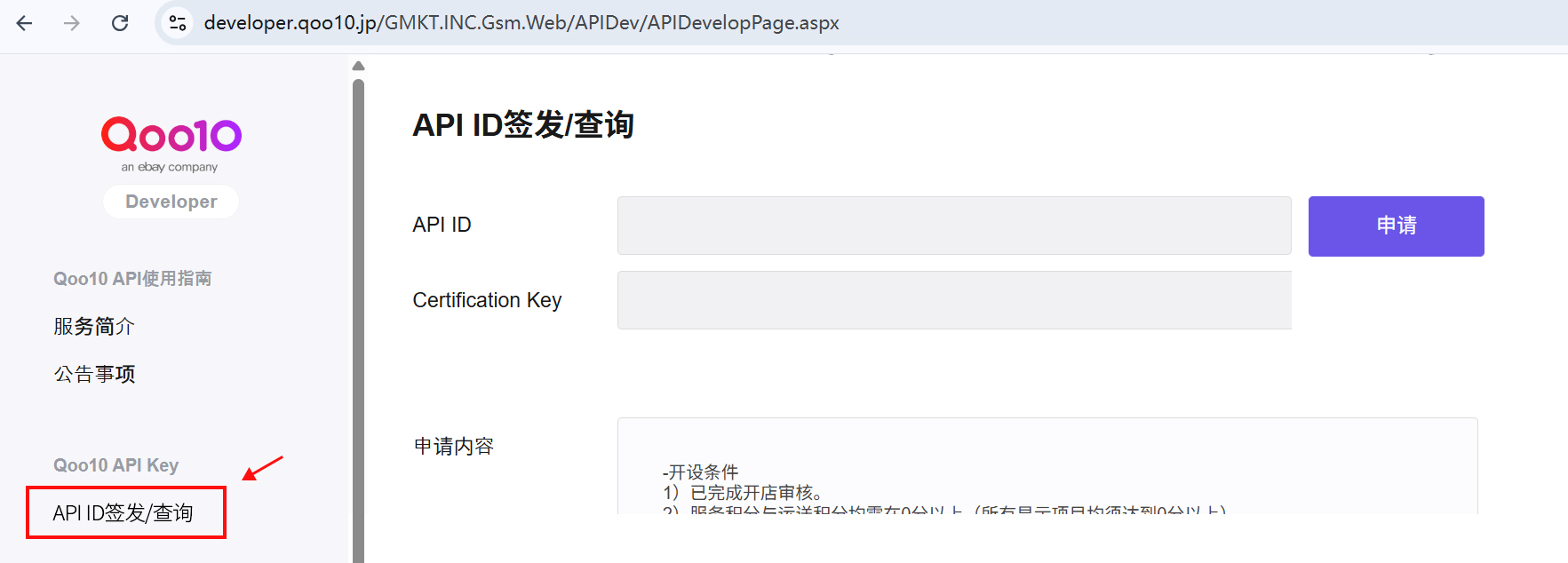Click the browser forward arrow

[72, 23]
